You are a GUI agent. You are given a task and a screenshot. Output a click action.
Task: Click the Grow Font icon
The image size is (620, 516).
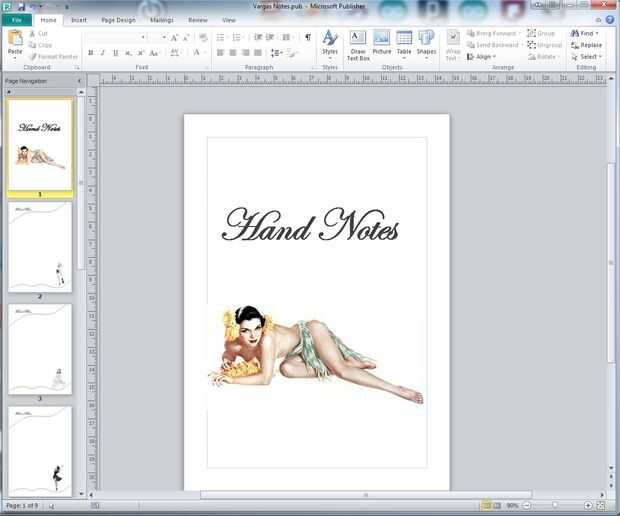174,38
